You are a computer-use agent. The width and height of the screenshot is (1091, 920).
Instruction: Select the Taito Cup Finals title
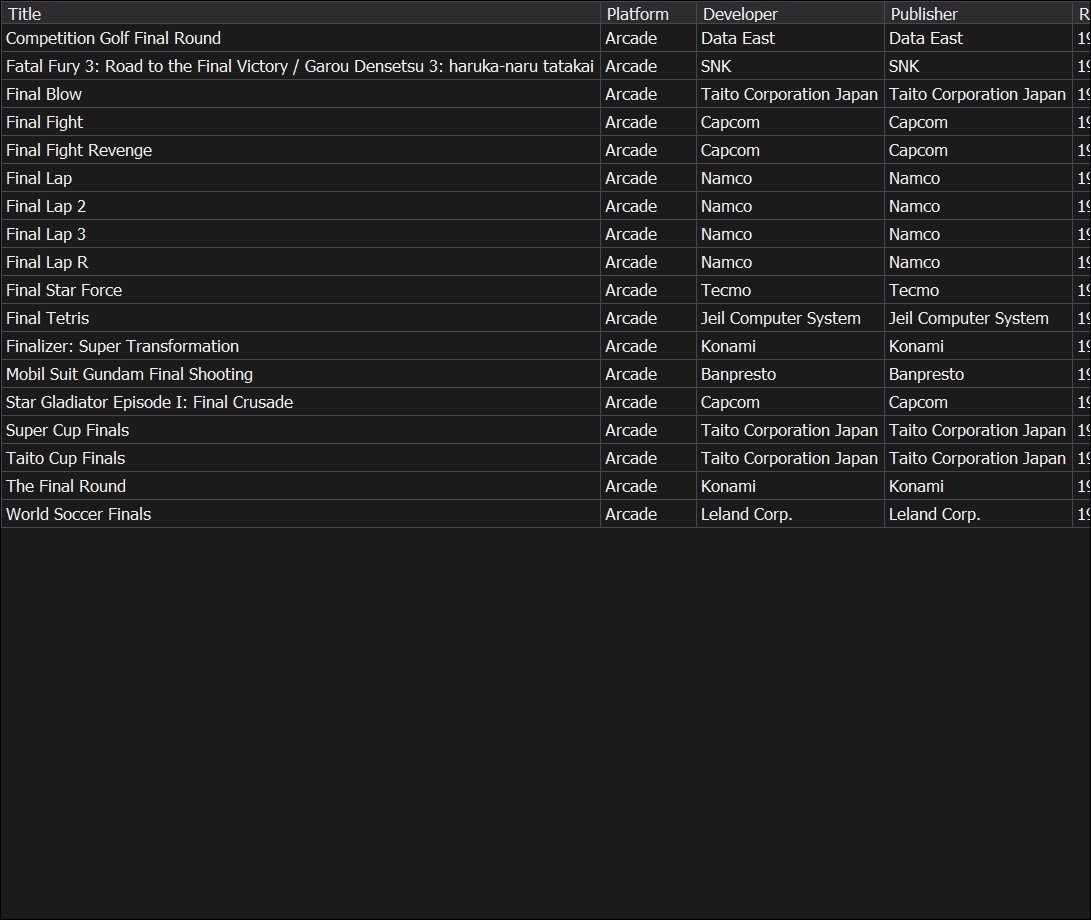(x=65, y=458)
